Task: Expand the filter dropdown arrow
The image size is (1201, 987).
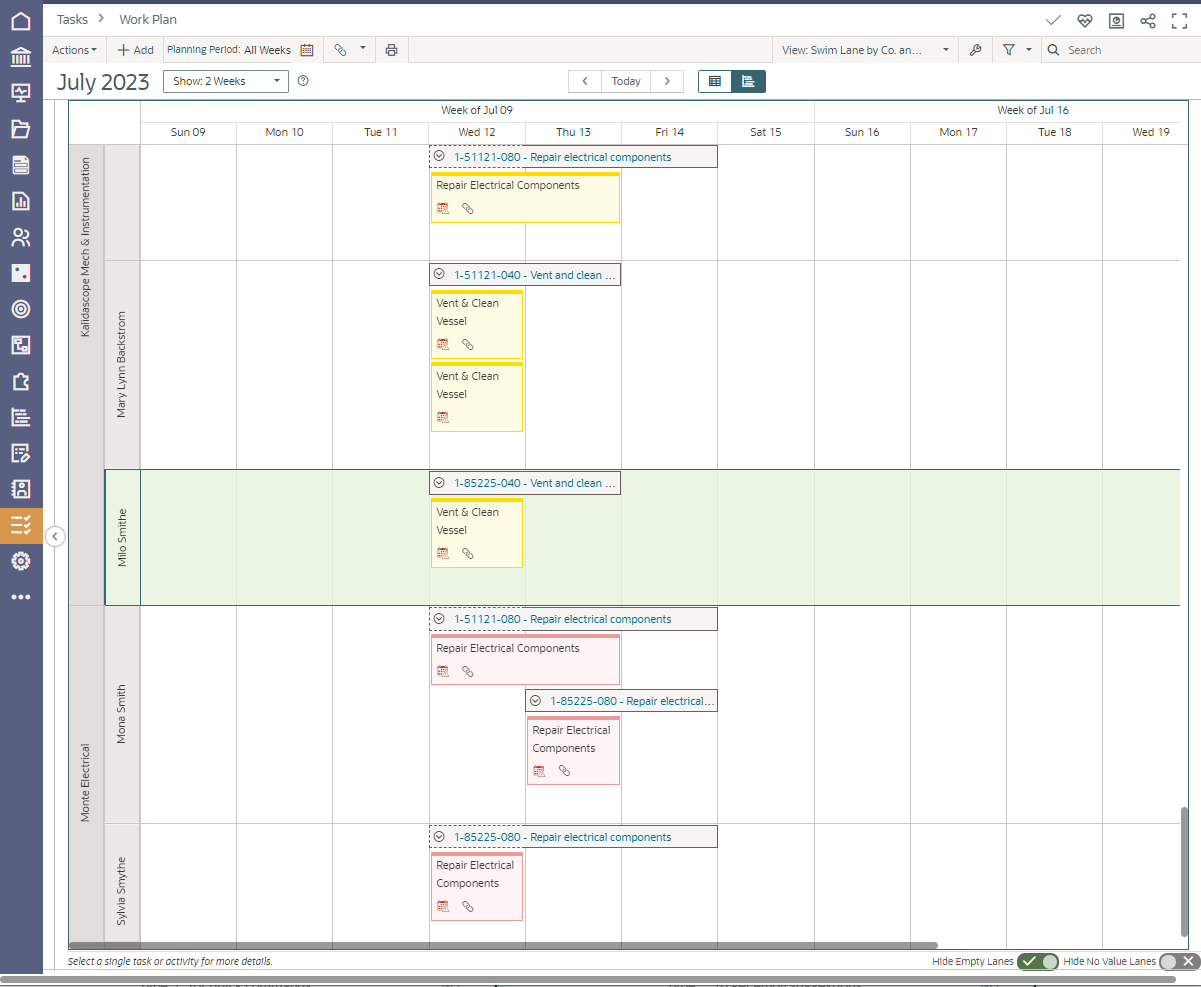Action: coord(1029,50)
